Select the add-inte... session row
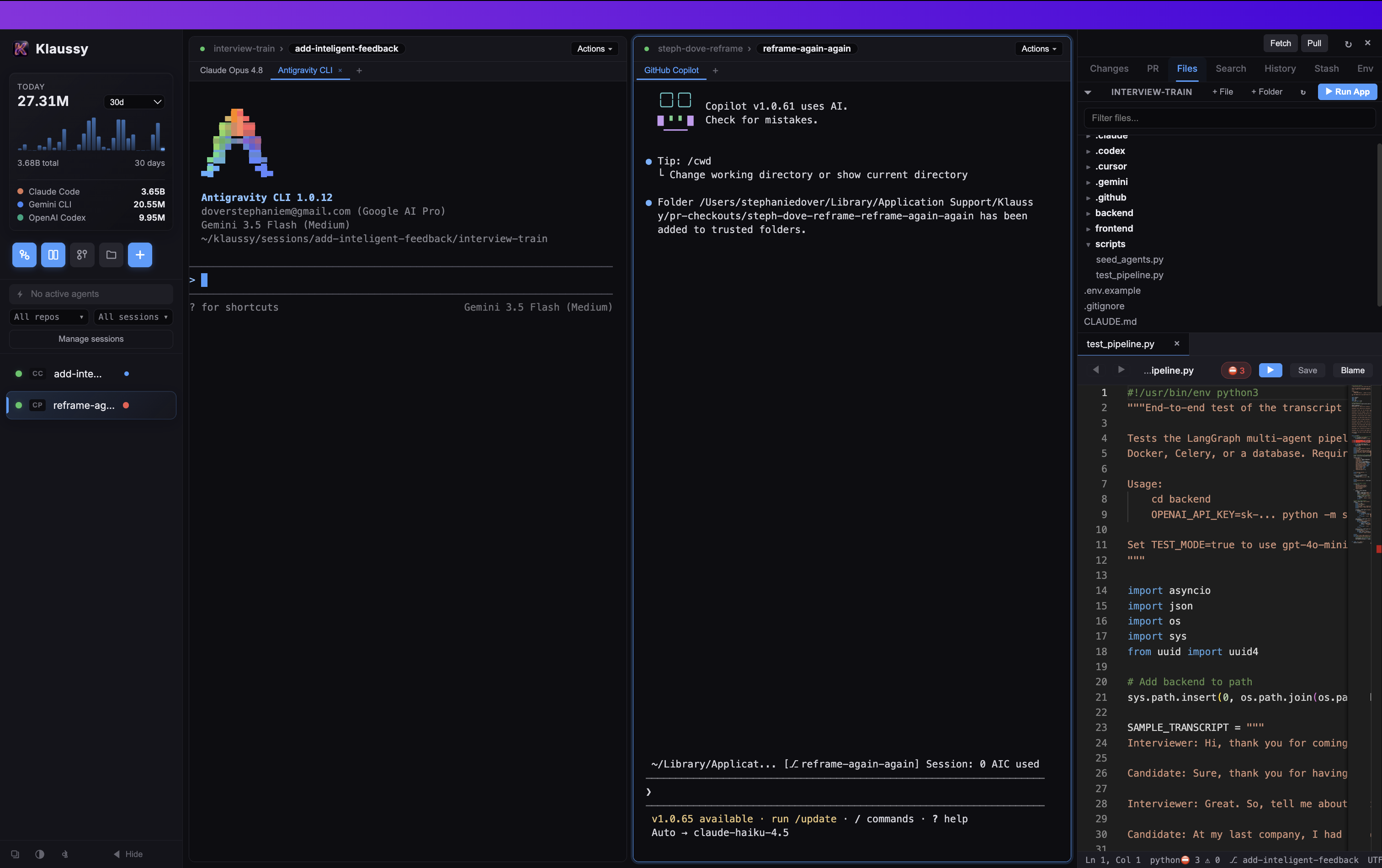 point(90,374)
